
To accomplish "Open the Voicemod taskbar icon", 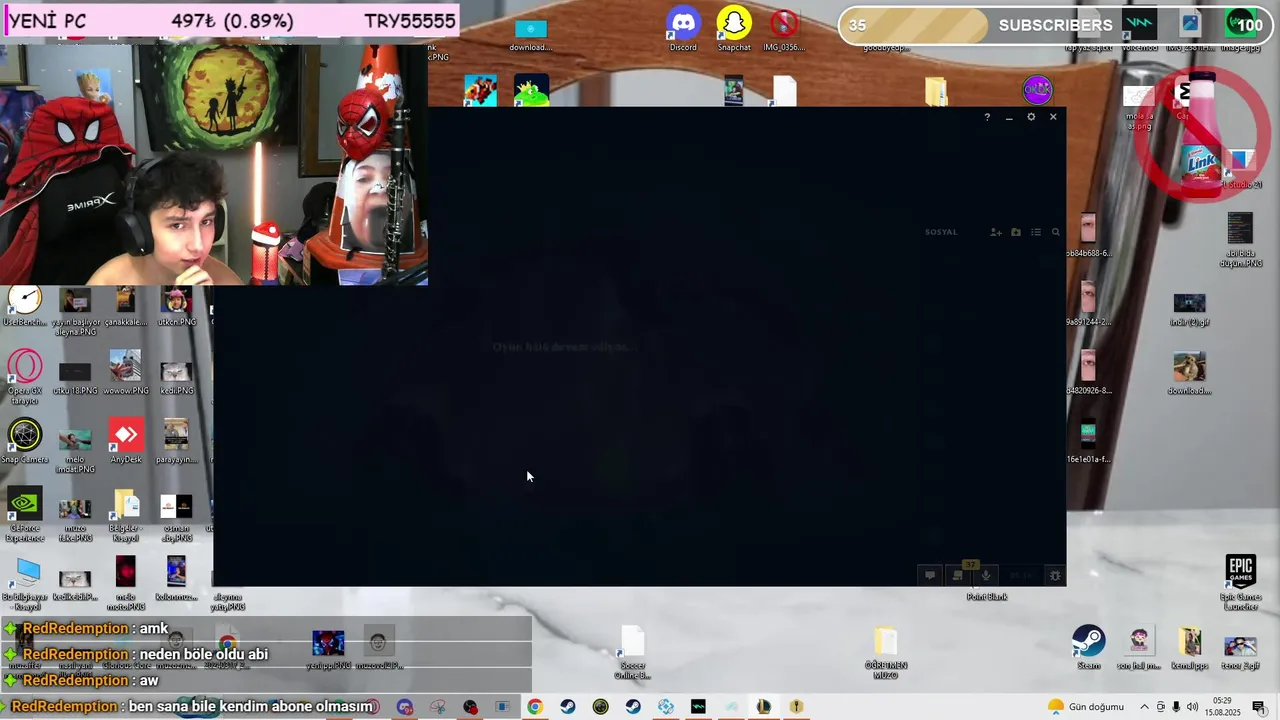I will tap(698, 707).
